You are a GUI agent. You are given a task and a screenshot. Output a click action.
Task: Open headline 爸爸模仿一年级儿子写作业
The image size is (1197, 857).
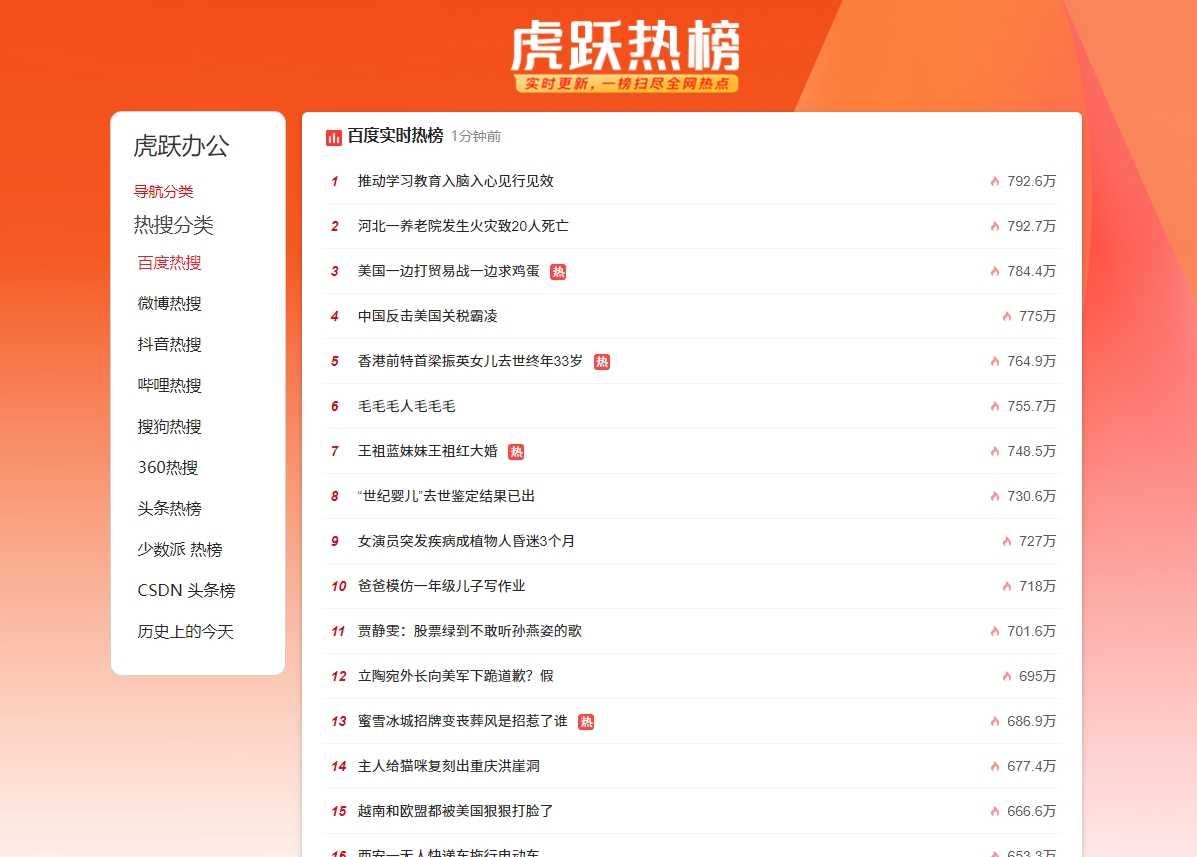(x=441, y=587)
